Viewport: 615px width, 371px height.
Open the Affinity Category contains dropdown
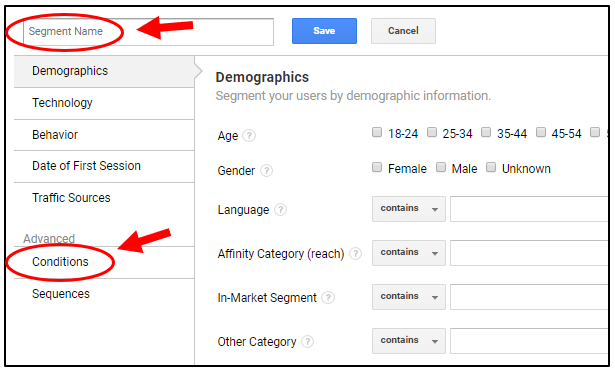(409, 253)
